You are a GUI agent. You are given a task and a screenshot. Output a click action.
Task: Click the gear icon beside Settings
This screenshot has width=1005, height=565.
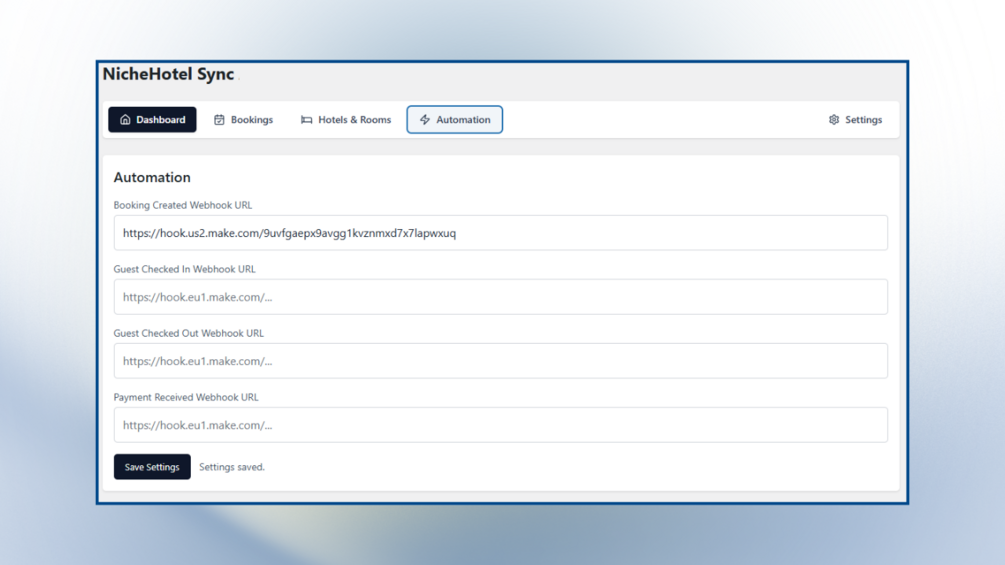834,120
